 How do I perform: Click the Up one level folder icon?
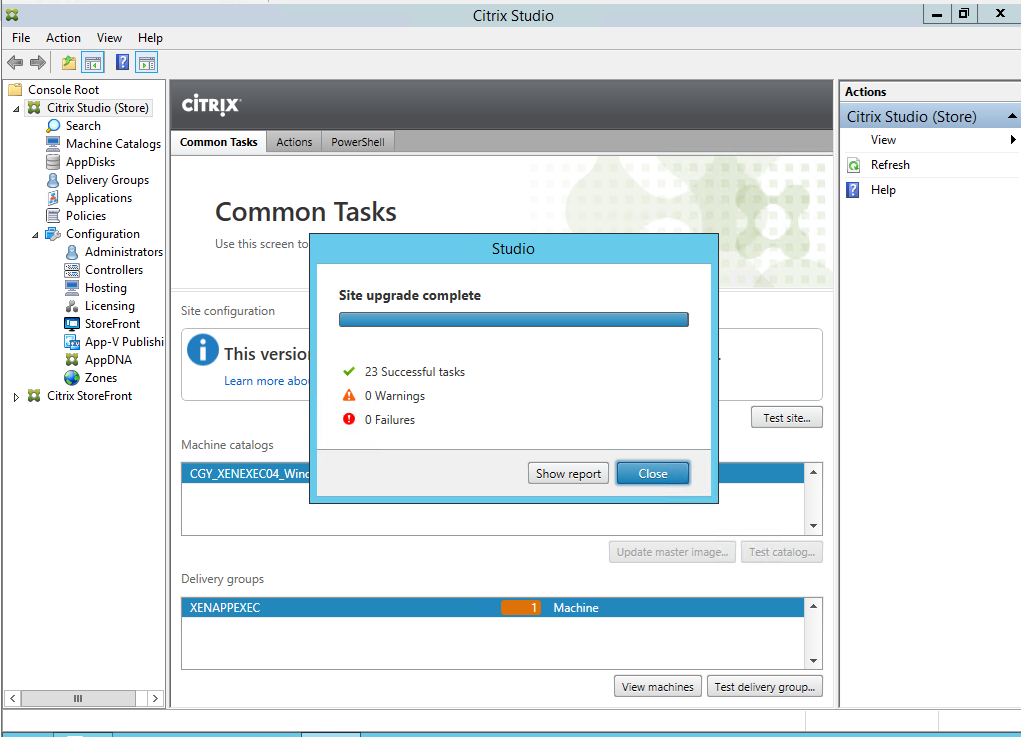click(x=68, y=63)
